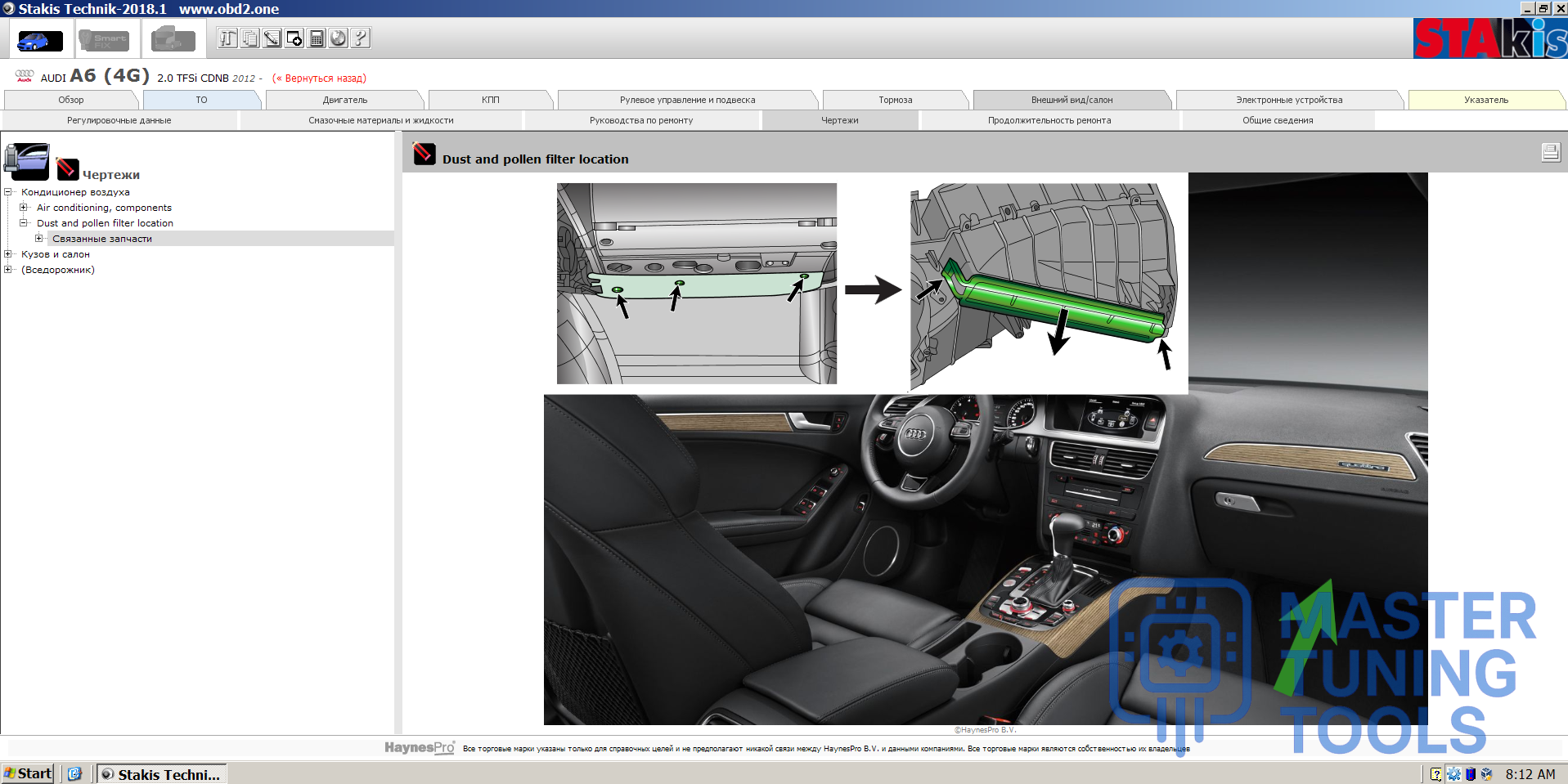Expand the Связанные запчасти node
This screenshot has height=784, width=1568.
click(39, 239)
